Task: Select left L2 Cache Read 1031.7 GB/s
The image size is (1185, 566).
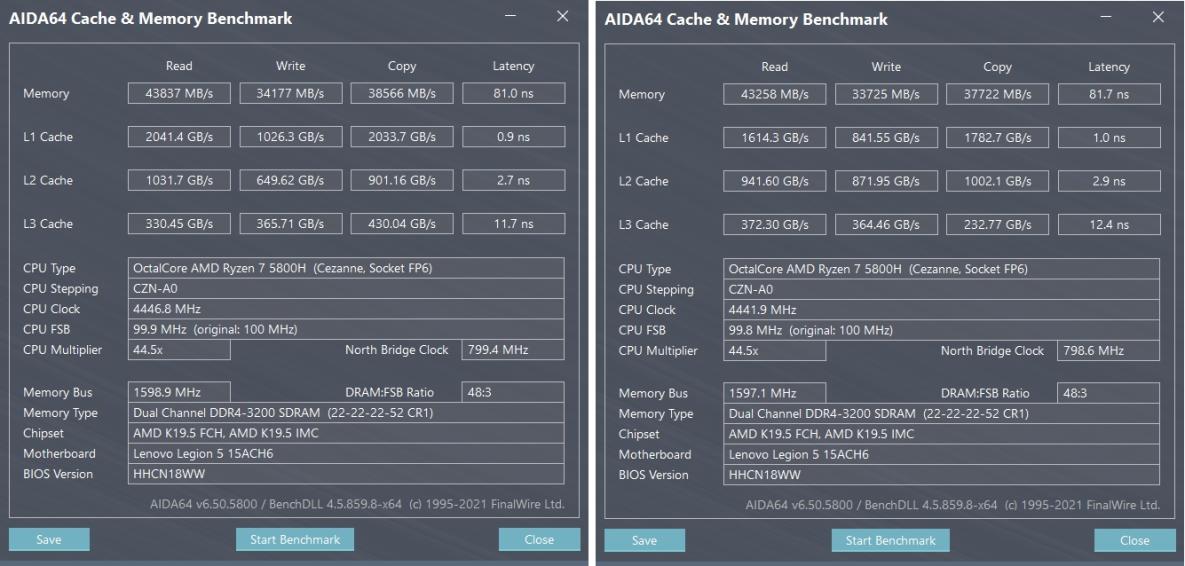Action: pyautogui.click(x=179, y=180)
